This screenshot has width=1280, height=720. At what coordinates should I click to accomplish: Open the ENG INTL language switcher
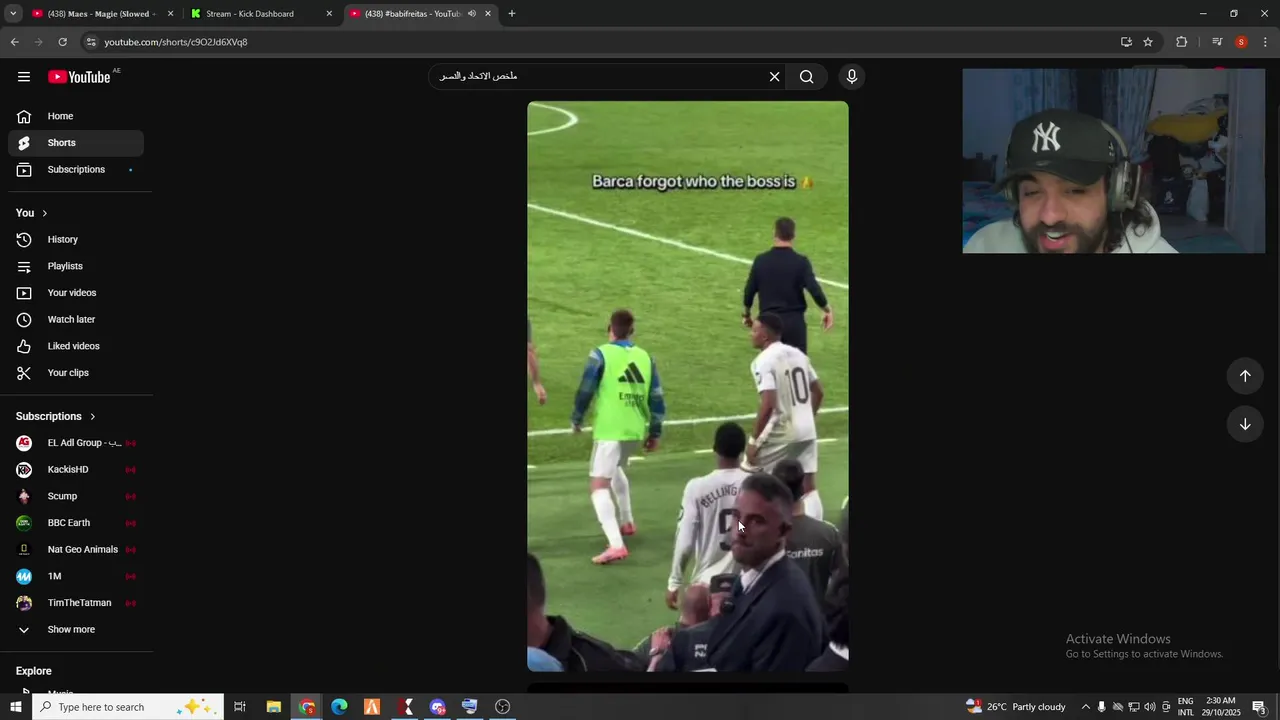1186,707
